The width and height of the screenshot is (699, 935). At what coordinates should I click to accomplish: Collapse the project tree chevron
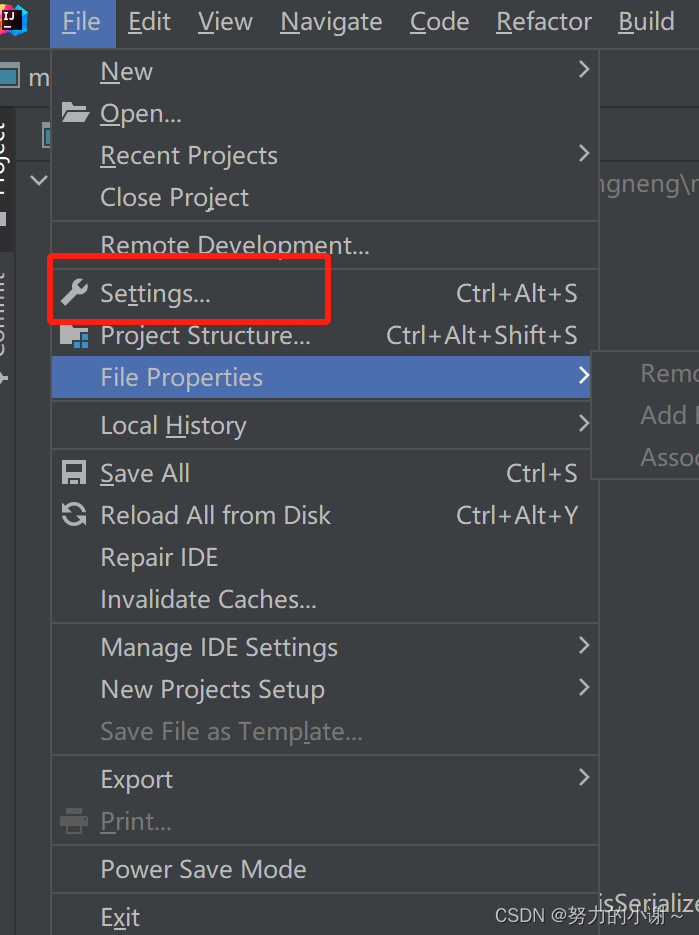[x=39, y=181]
